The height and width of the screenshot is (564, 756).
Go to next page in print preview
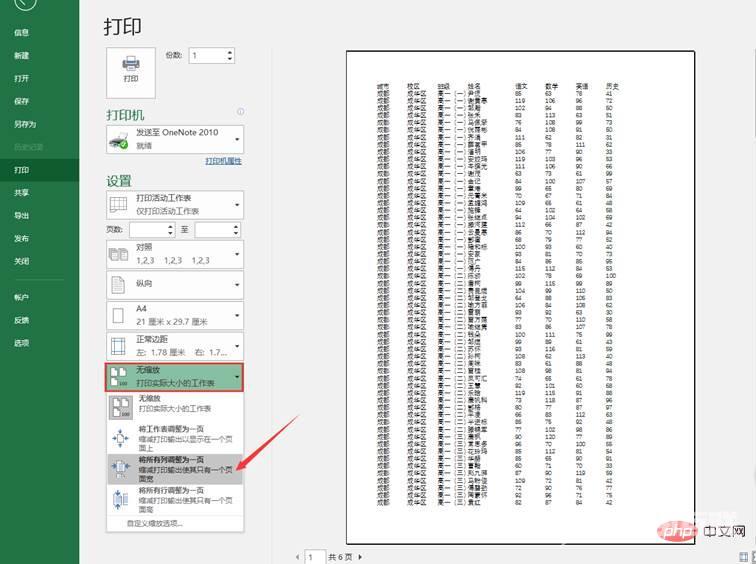pyautogui.click(x=360, y=557)
